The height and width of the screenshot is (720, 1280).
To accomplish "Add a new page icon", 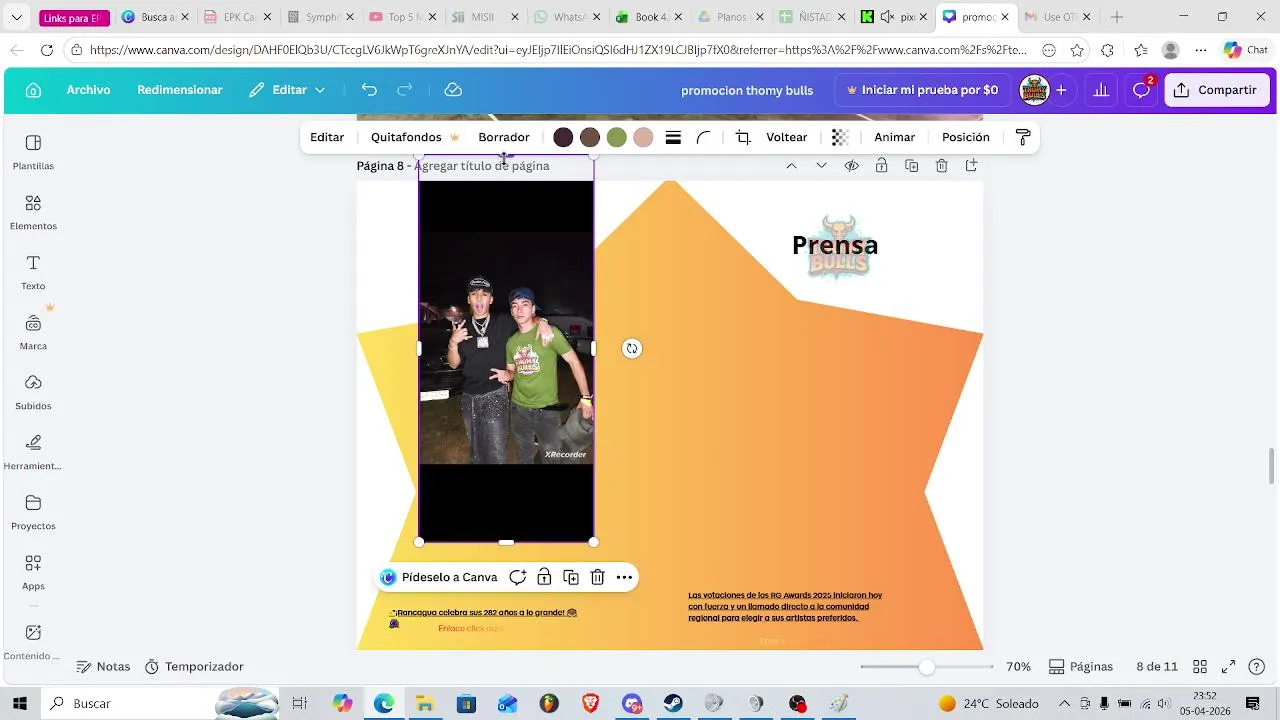I will [x=971, y=166].
